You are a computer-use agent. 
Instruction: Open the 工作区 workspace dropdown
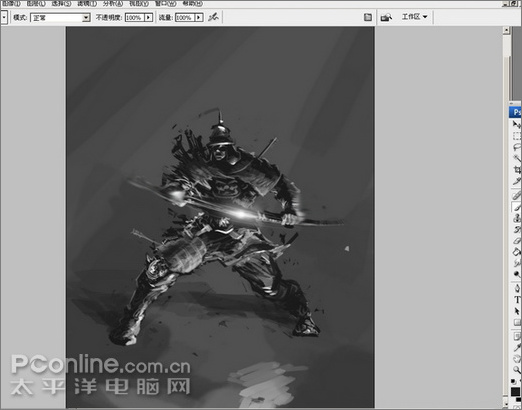tap(414, 17)
